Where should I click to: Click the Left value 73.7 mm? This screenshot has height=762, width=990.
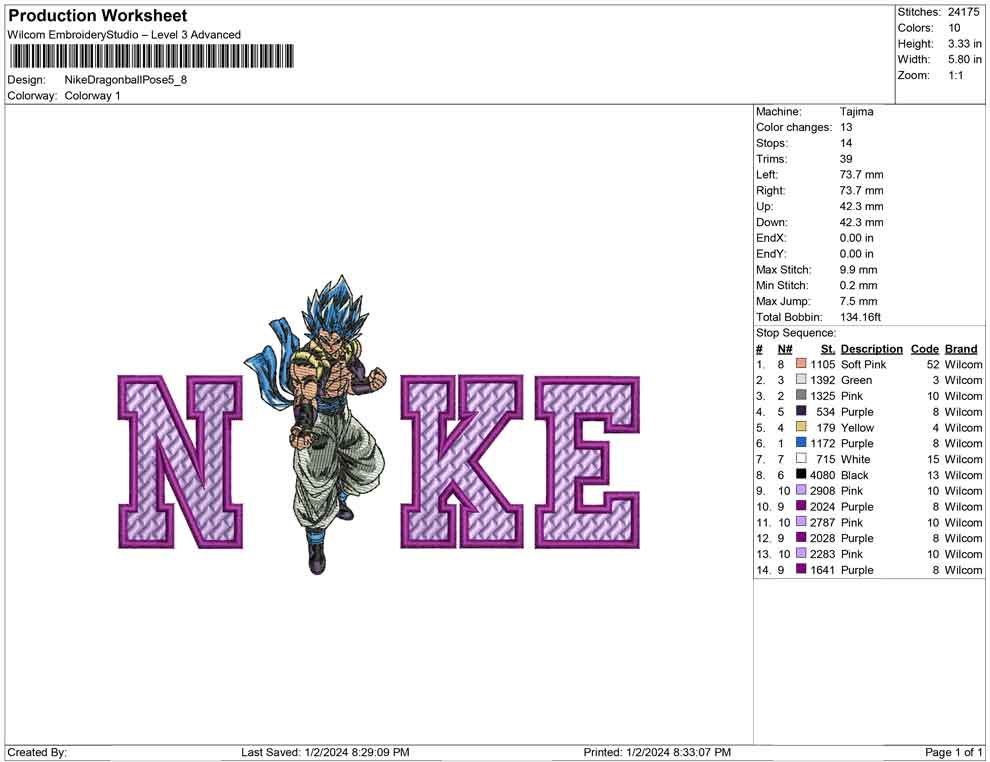(x=861, y=175)
